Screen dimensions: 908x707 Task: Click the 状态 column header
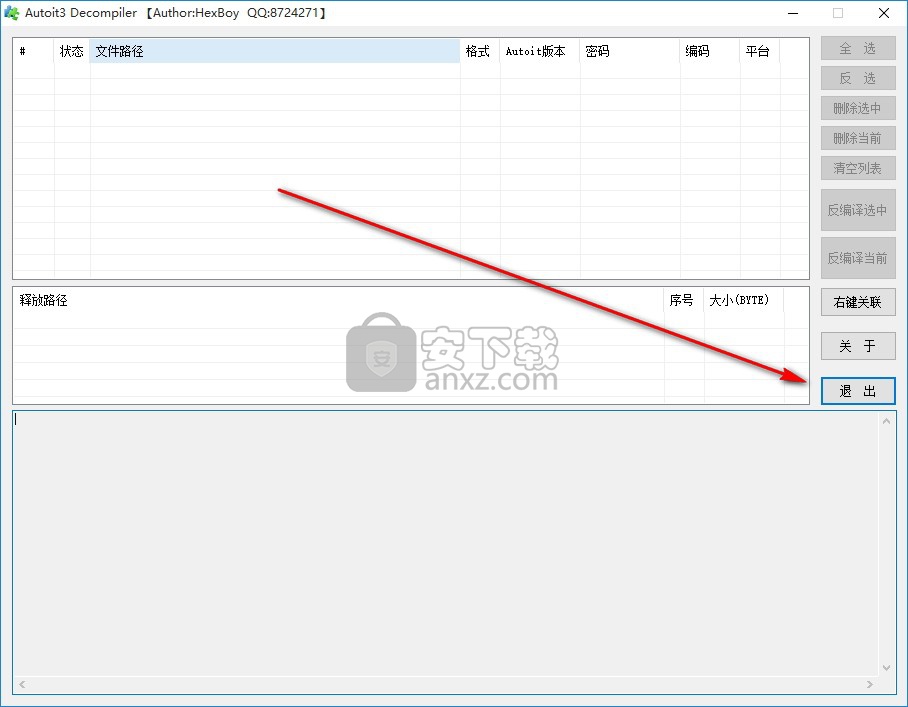72,51
